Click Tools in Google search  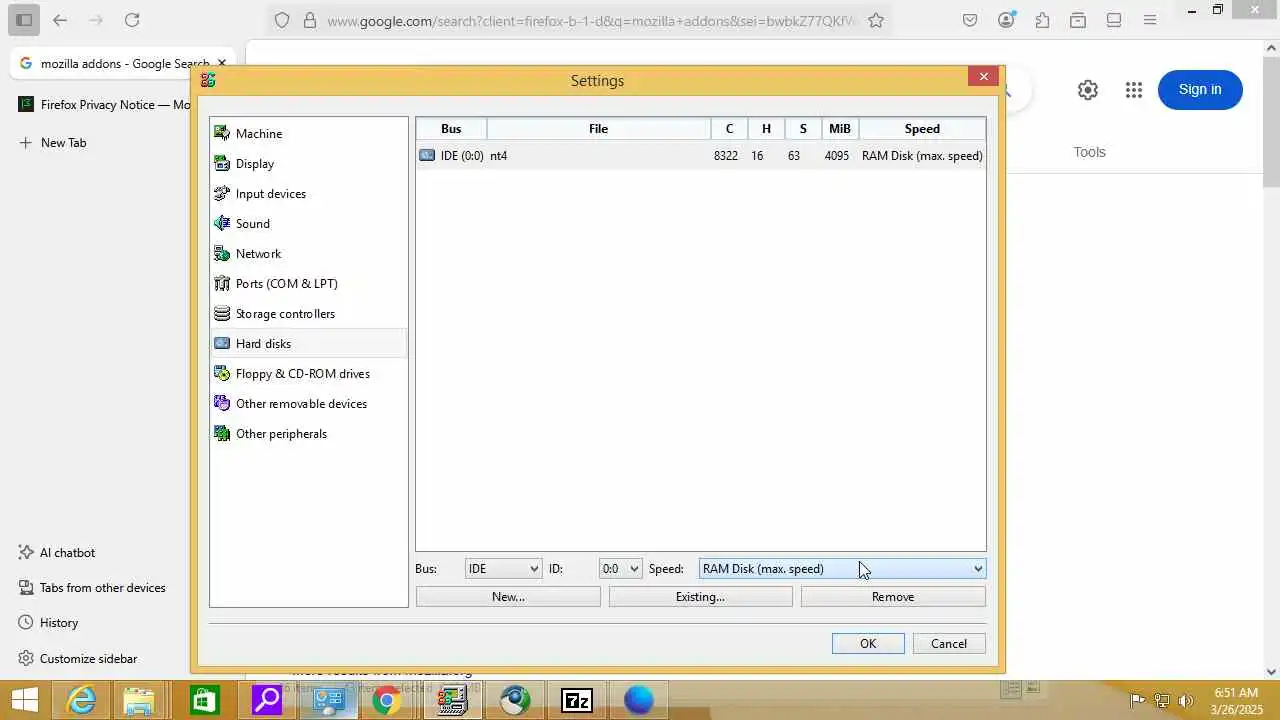(1089, 152)
